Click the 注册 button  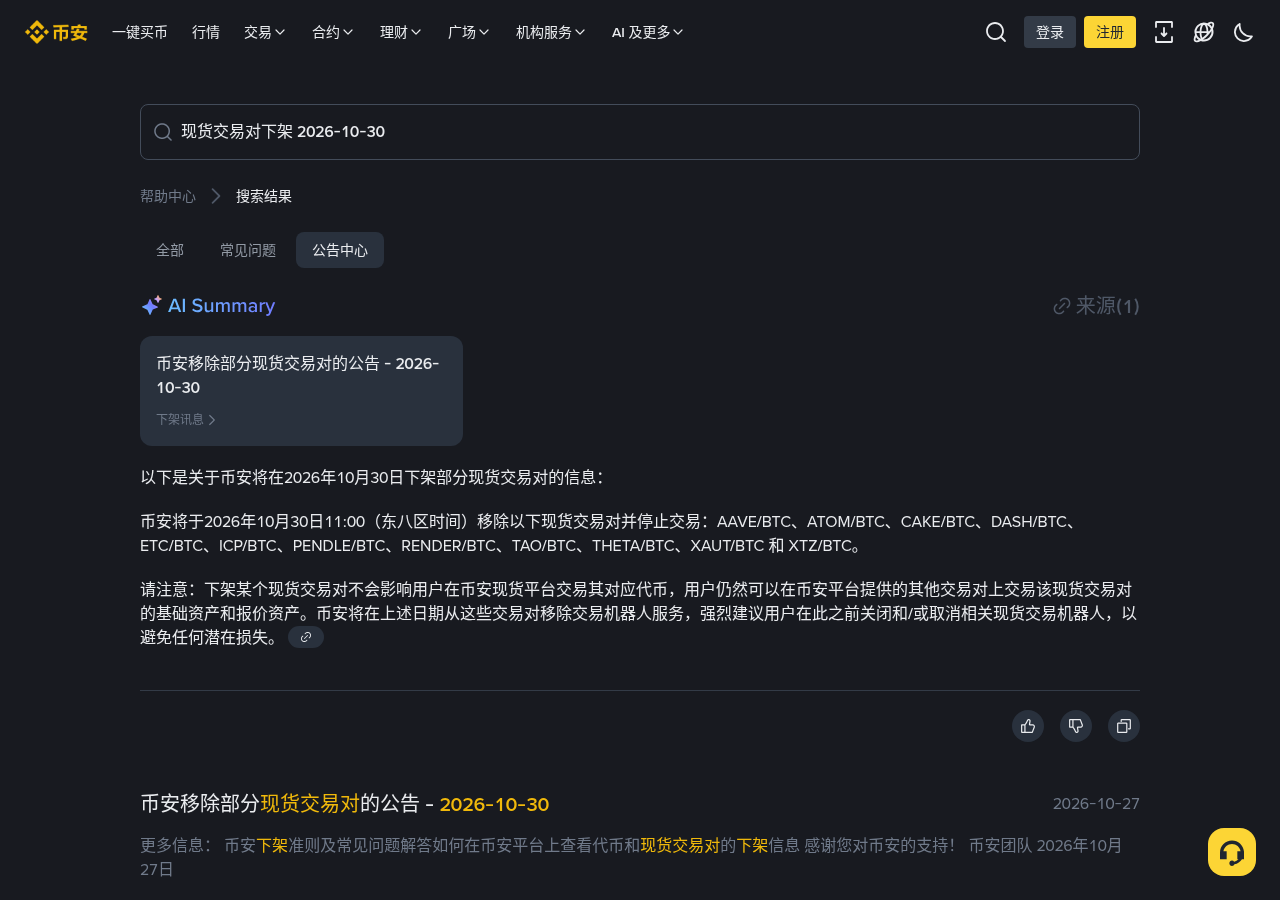(1110, 32)
